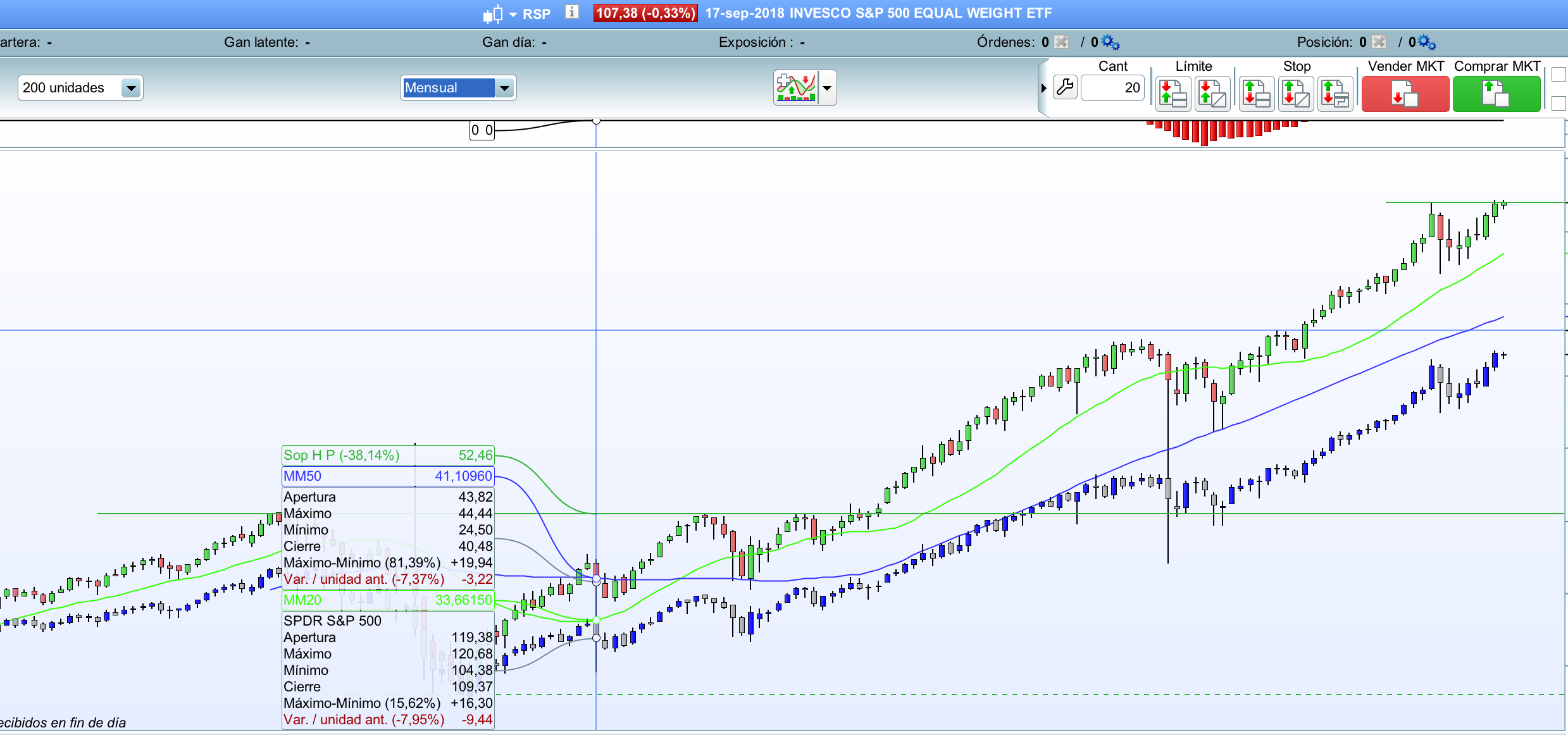1568x735 pixels.
Task: Click first Stop order icon
Action: pos(1257,94)
